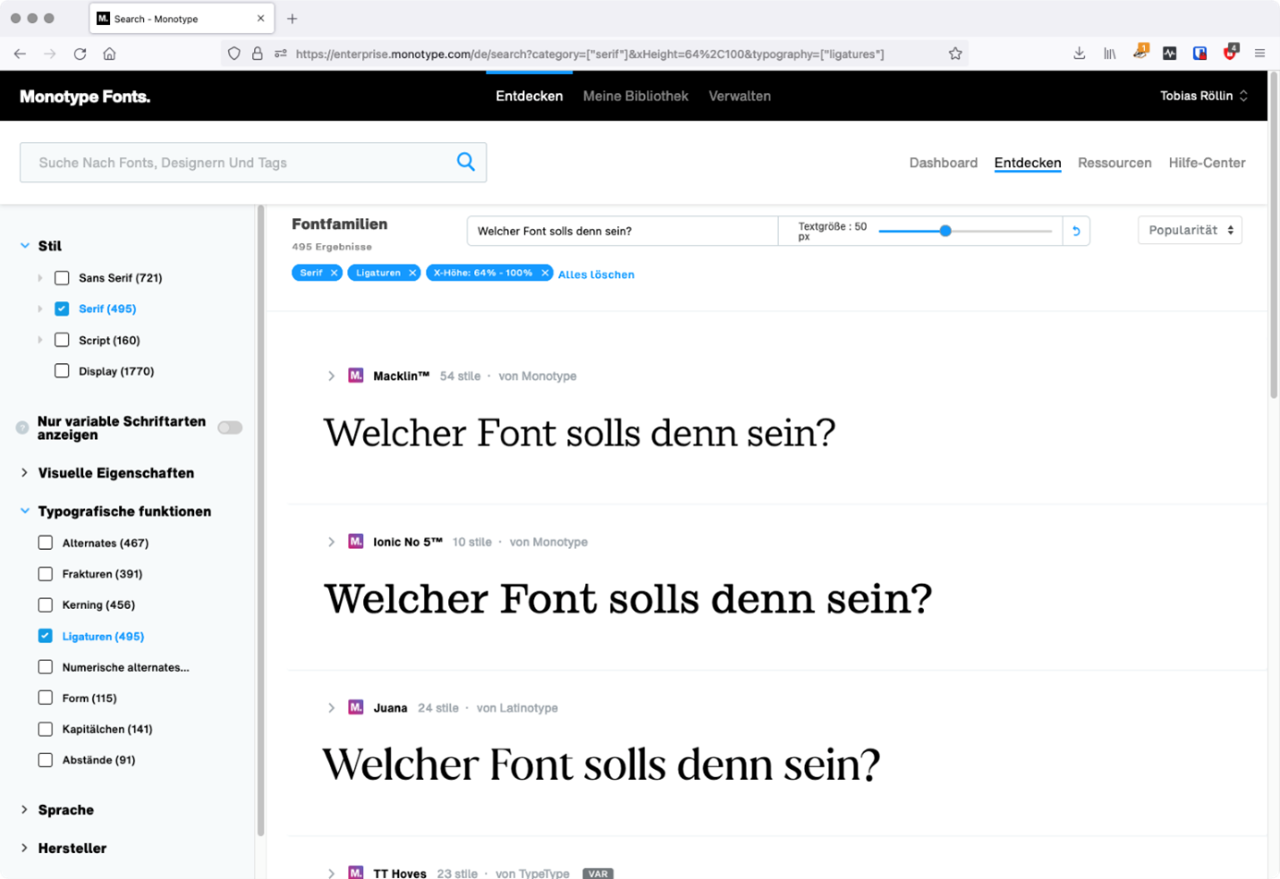
Task: Collapse the Stil filter section
Action: click(25, 246)
